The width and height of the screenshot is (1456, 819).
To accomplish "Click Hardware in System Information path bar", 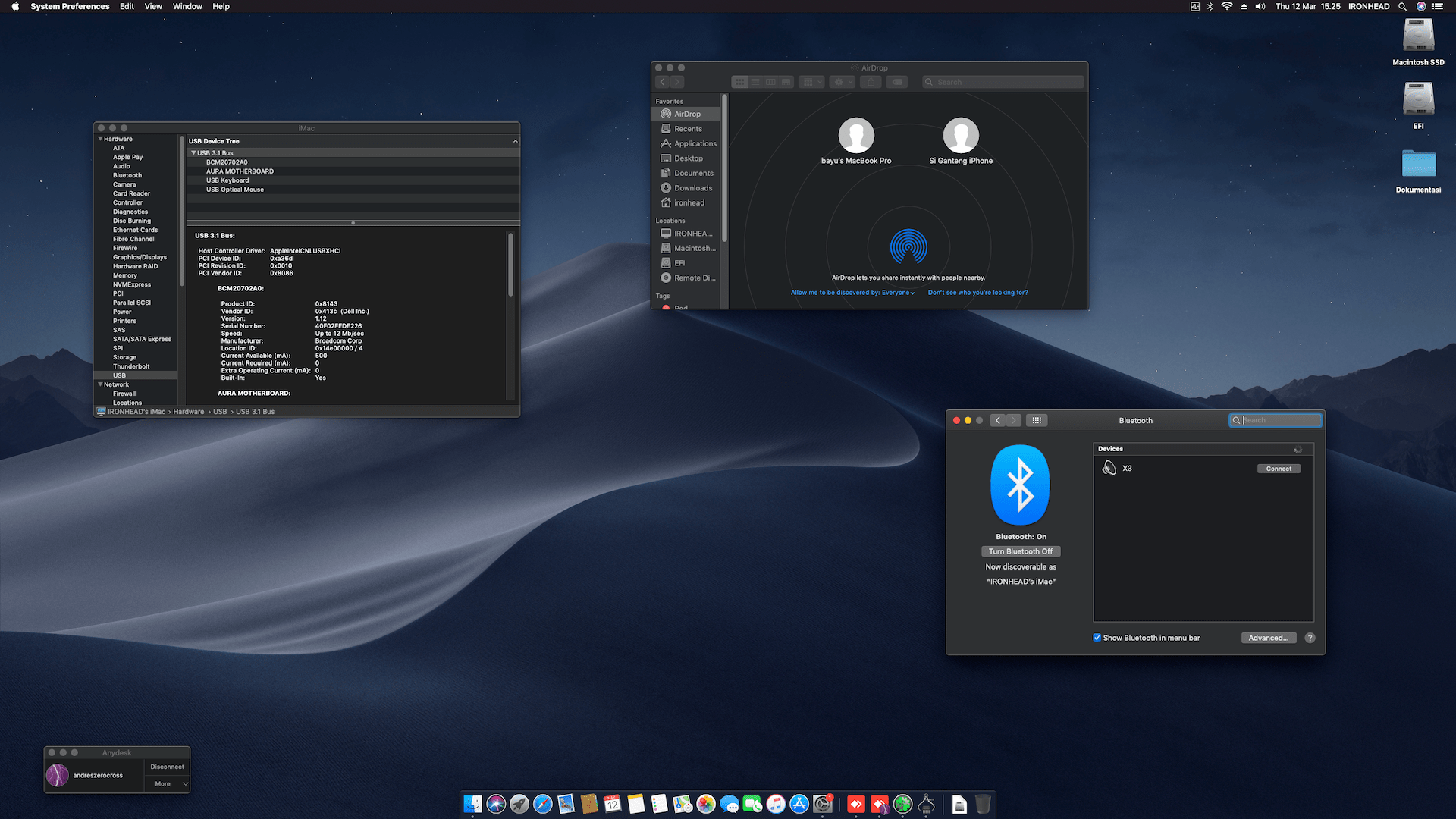I will pos(189,412).
